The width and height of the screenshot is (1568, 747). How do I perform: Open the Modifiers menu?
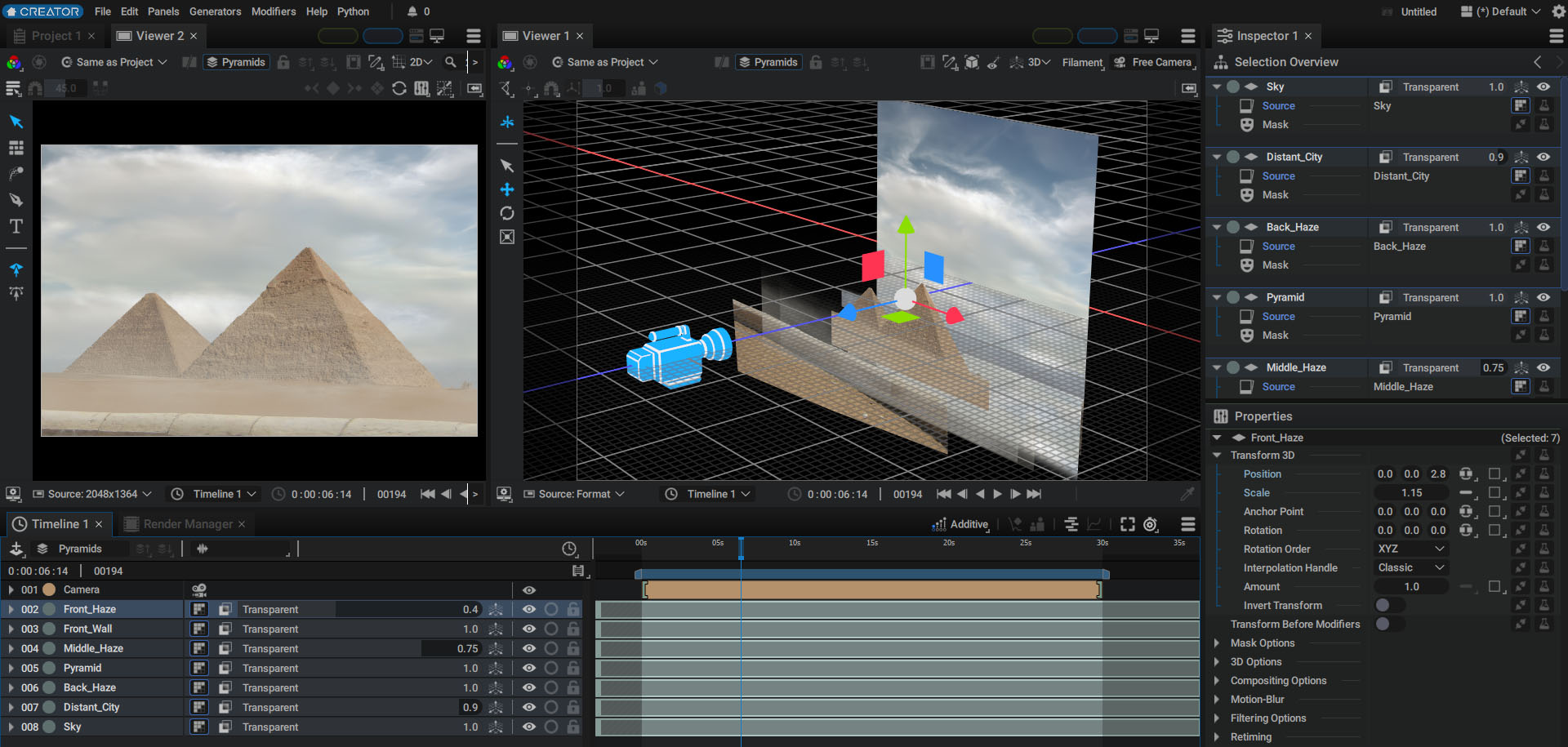tap(274, 11)
